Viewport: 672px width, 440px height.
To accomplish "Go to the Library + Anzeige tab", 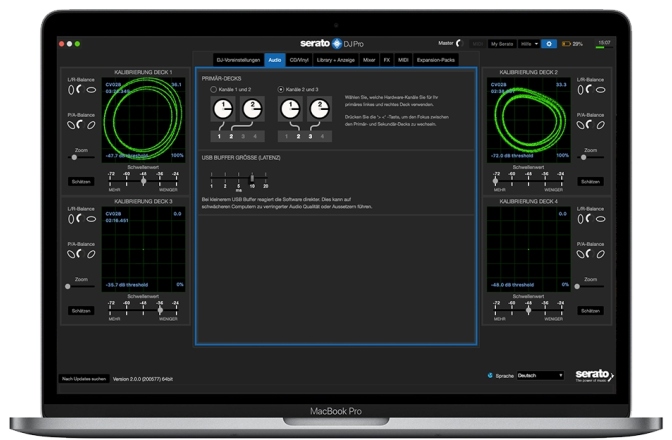I will (x=336, y=60).
